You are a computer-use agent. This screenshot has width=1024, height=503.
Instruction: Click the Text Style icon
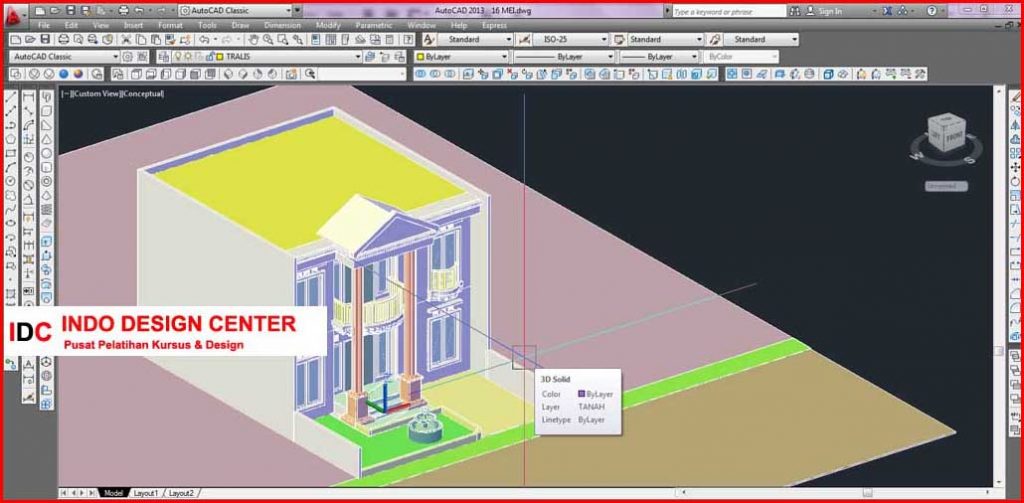point(429,40)
